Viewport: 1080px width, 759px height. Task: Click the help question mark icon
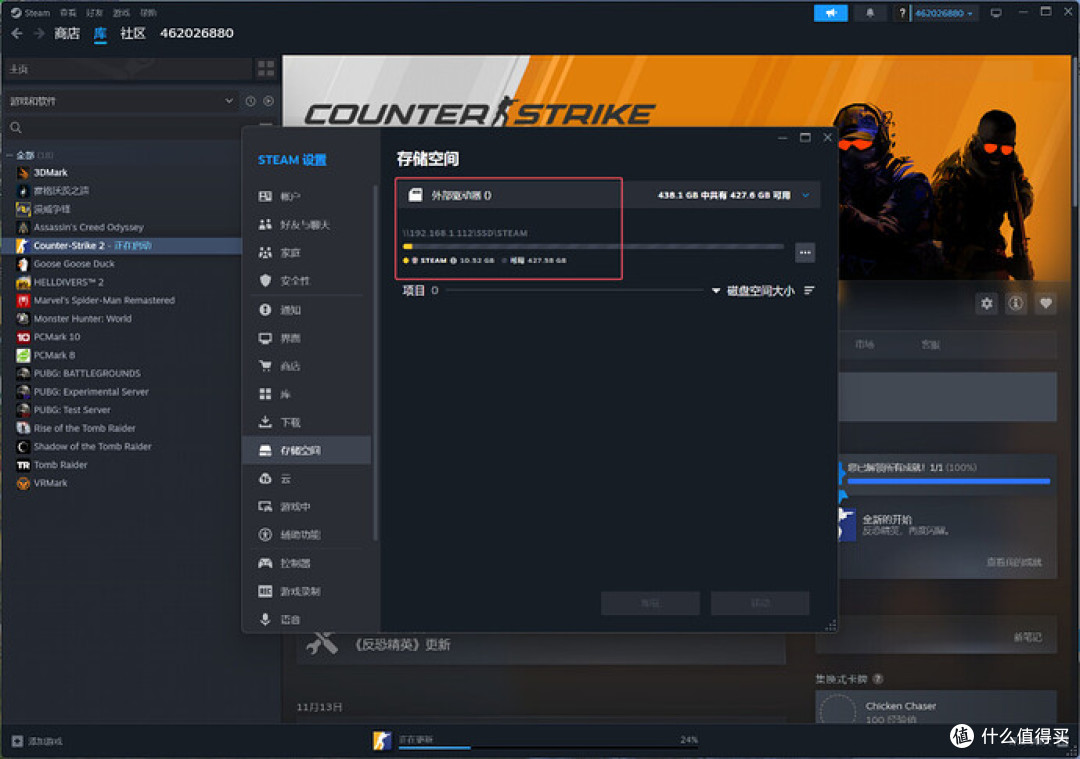click(902, 13)
